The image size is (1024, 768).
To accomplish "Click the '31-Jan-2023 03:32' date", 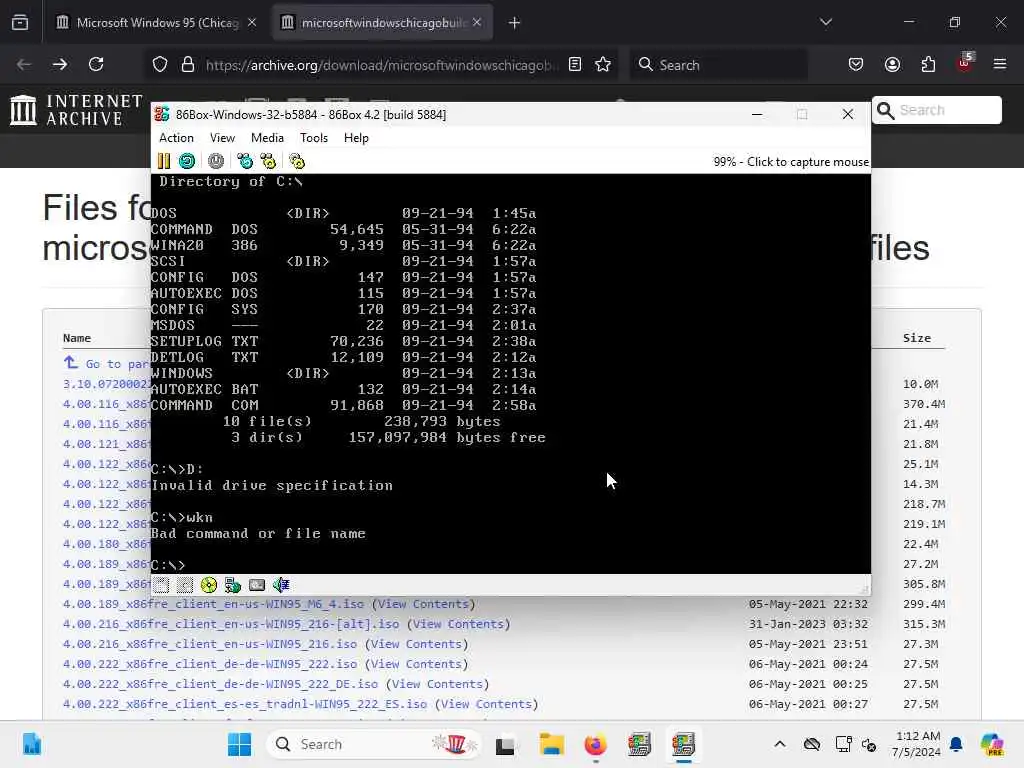I will 808,624.
